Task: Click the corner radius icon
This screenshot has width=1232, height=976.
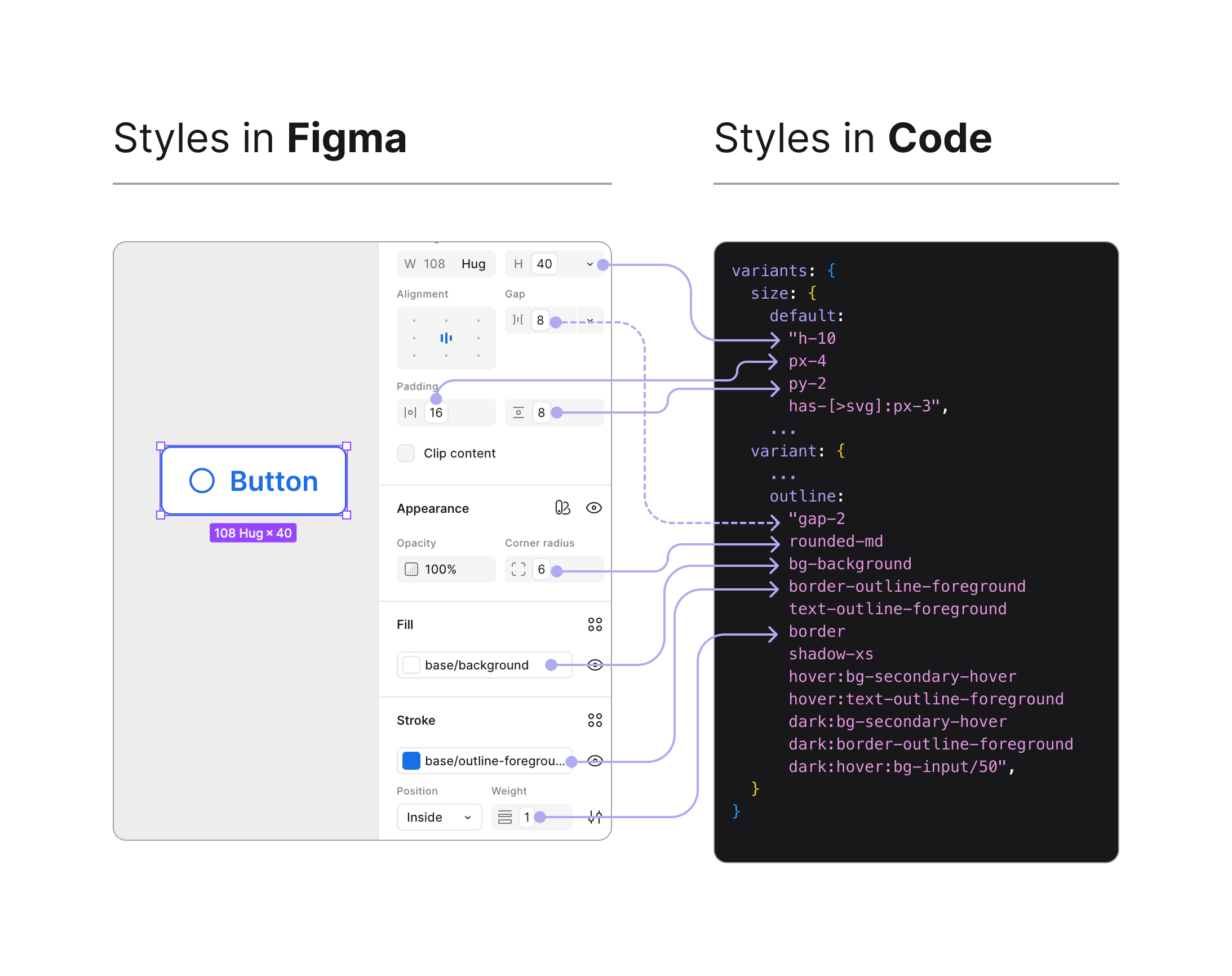Action: pyautogui.click(x=518, y=569)
